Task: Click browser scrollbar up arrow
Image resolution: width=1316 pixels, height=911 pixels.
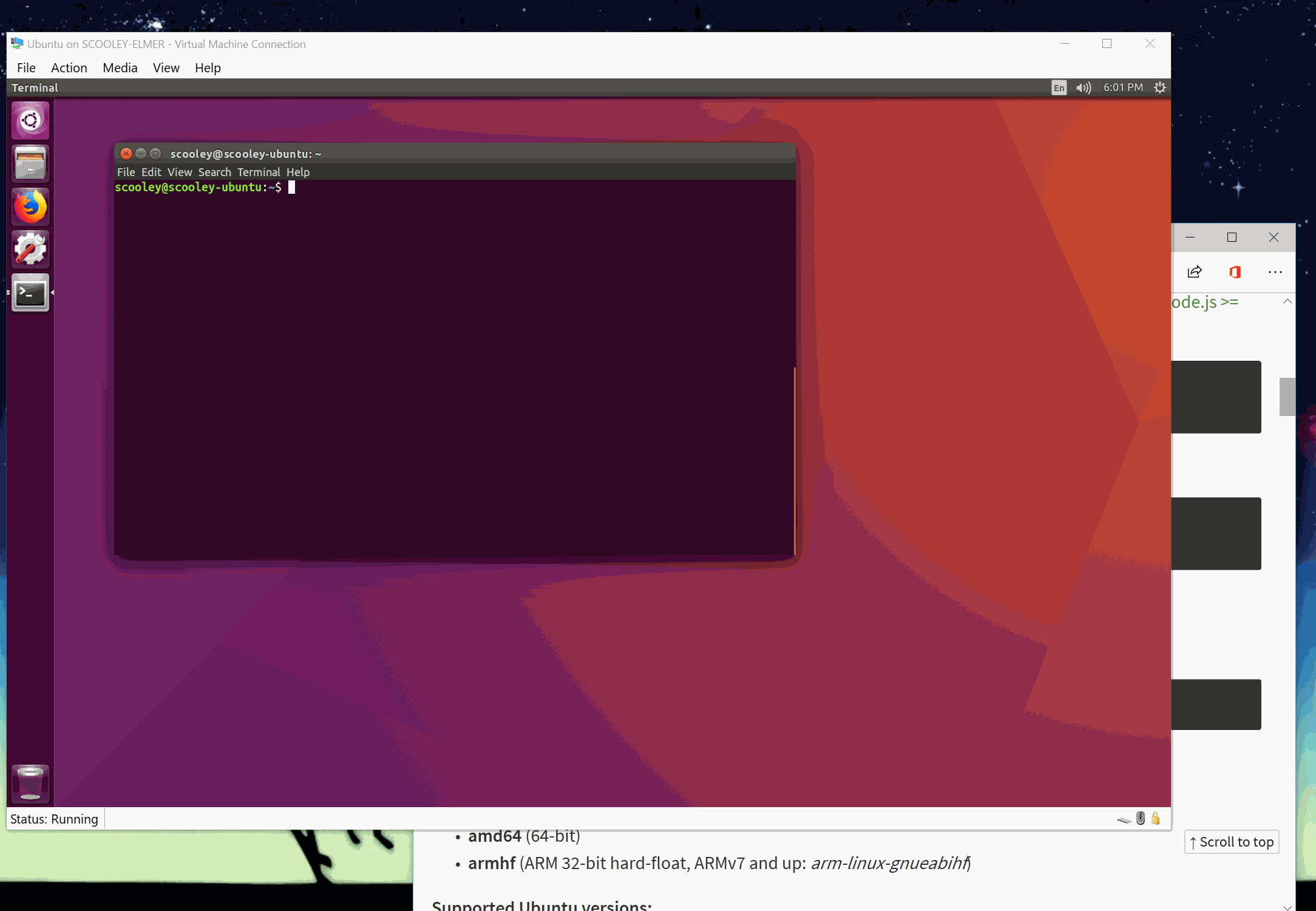Action: coord(1287,301)
